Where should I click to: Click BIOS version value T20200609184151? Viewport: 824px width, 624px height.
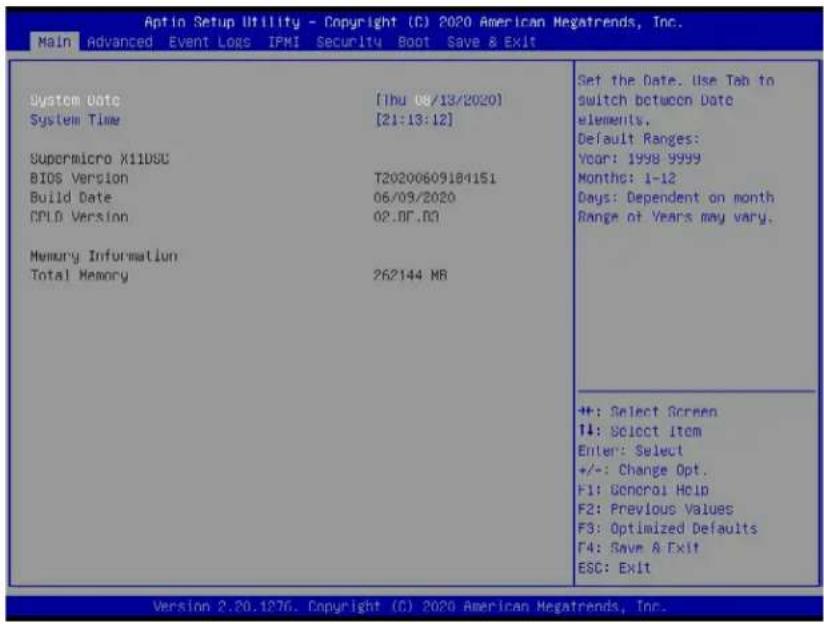(435, 178)
